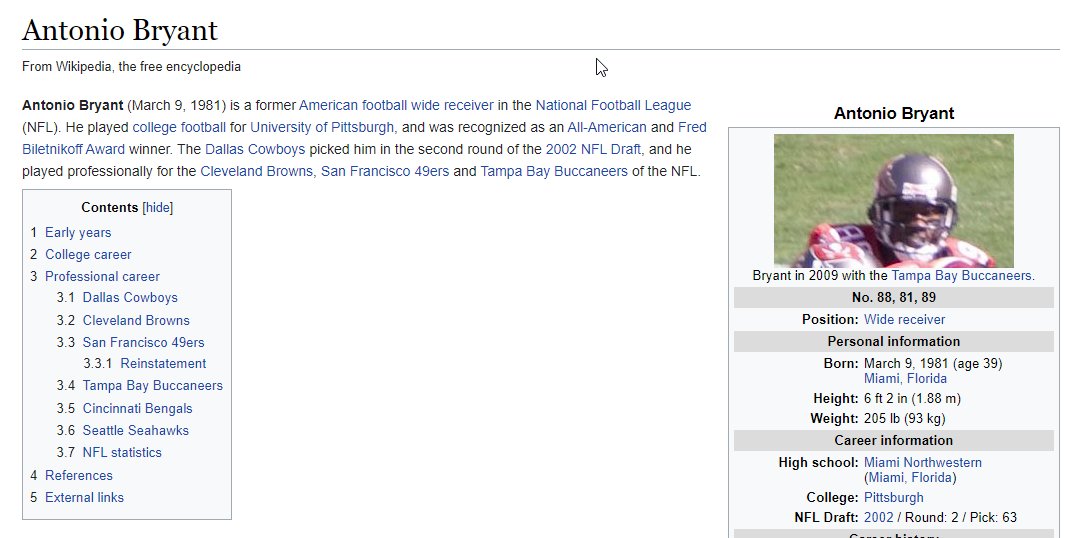Screen dimensions: 1070x538
Task: Open Tampa Bay Buccaneers contents entry
Action: click(x=152, y=386)
